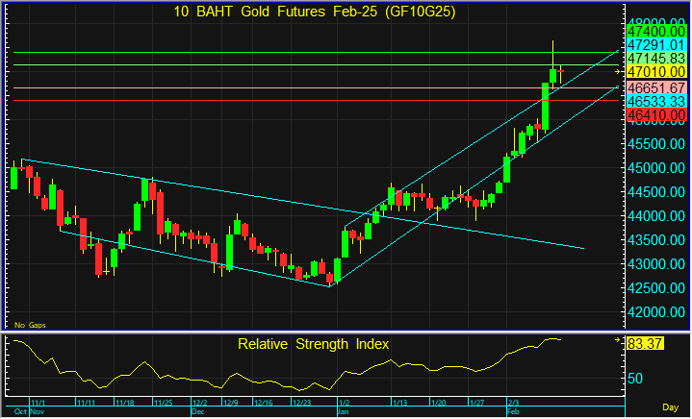This screenshot has width=692, height=419.
Task: Click the 47145.83 price level label
Action: pos(655,59)
